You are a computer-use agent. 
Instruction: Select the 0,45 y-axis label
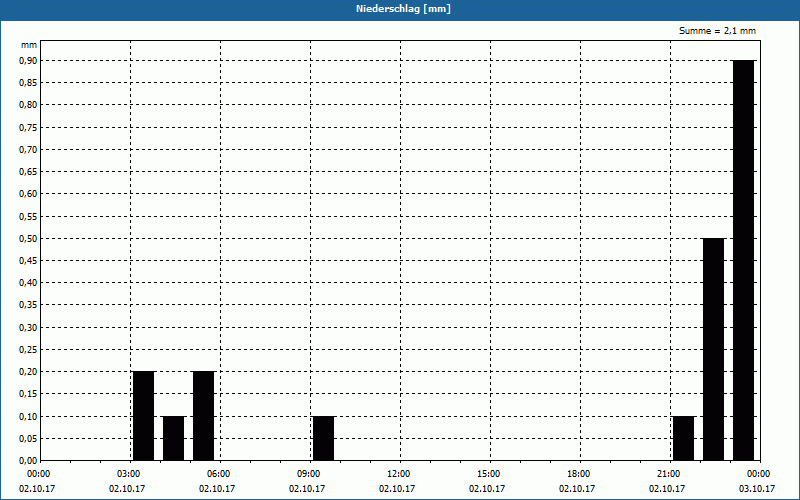pos(28,261)
